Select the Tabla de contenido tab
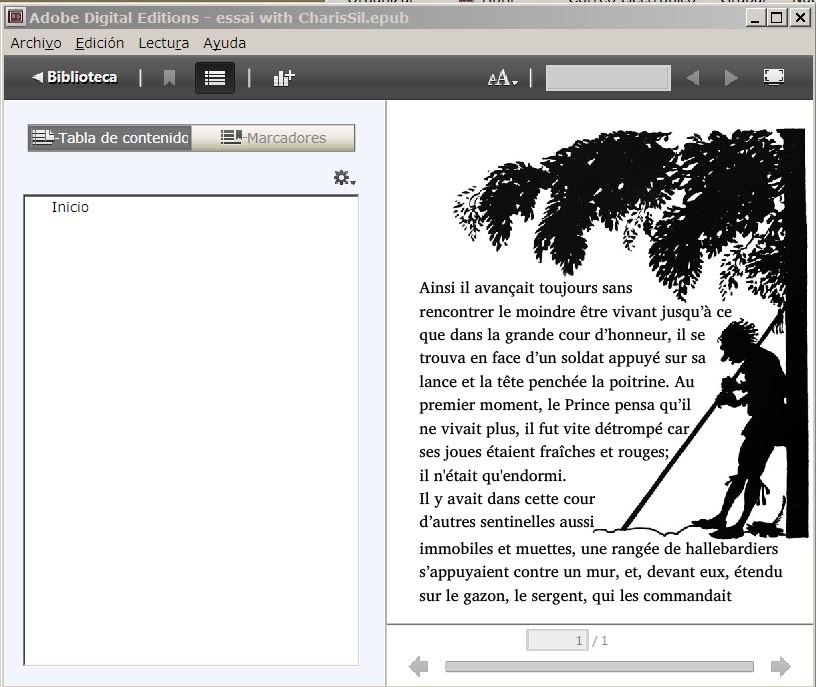The height and width of the screenshot is (687, 816). [110, 138]
